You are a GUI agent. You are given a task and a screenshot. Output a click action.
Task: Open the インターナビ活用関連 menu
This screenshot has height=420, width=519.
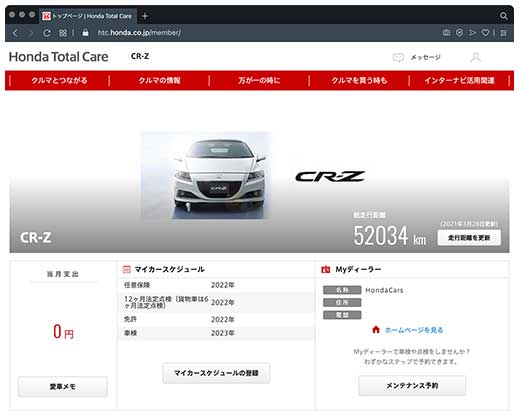point(459,80)
